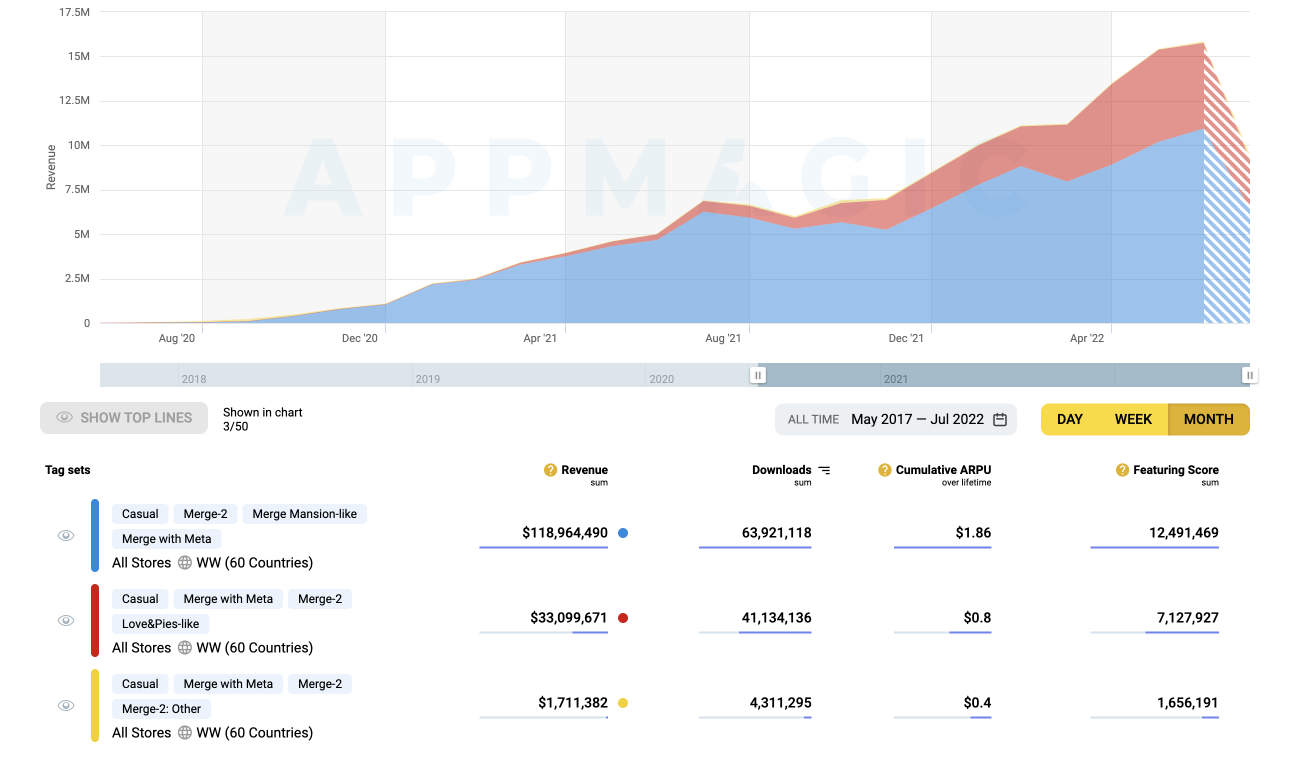The width and height of the screenshot is (1291, 759).
Task: Switch chart granularity to WEEK
Action: click(x=1133, y=420)
